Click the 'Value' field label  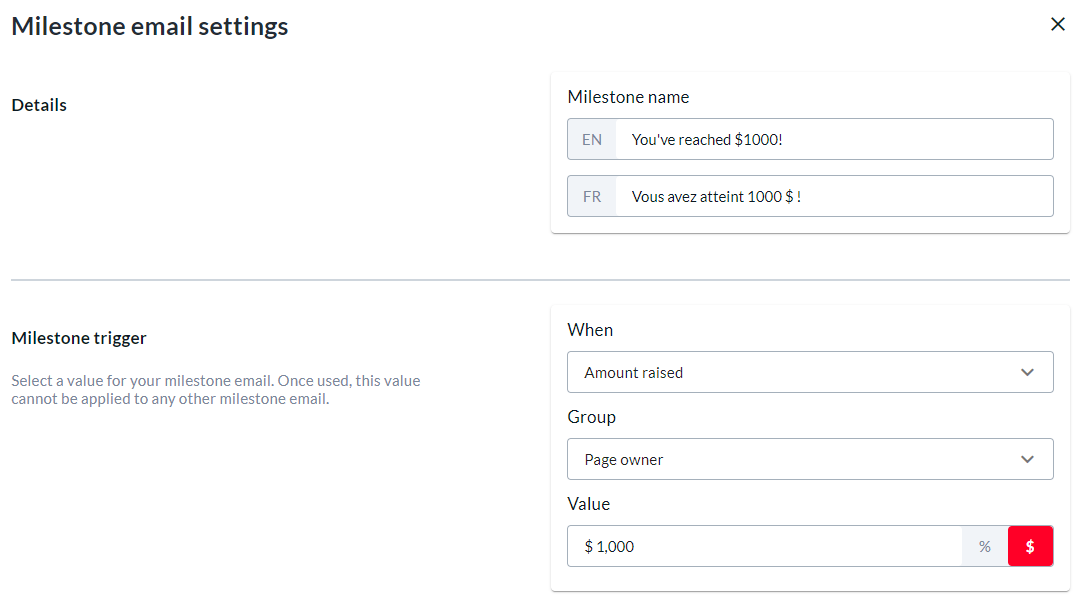coord(588,504)
